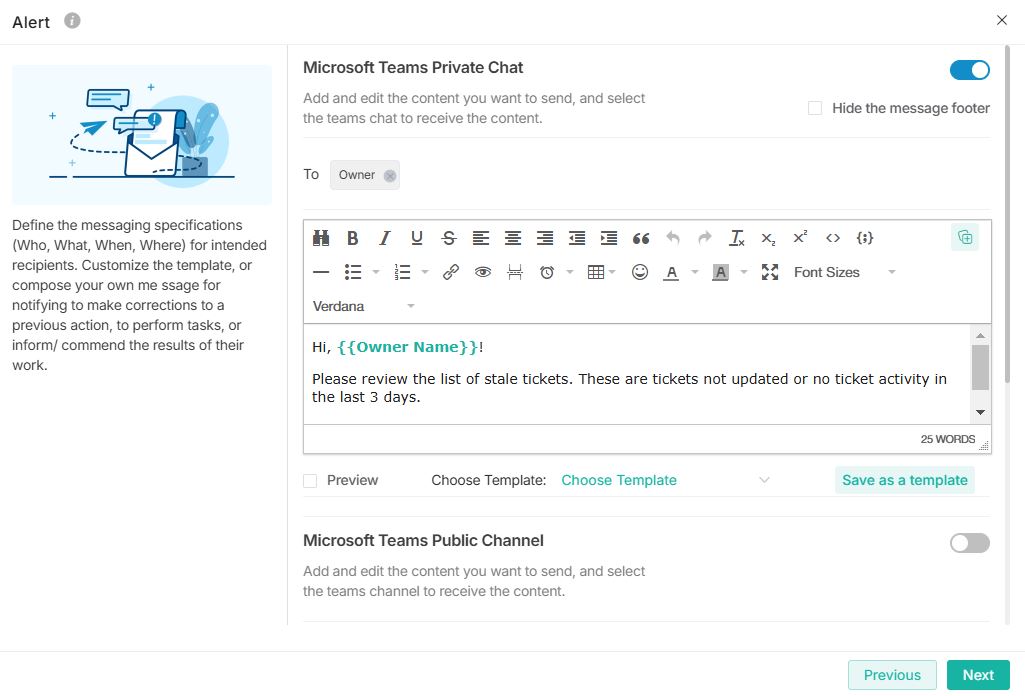Switch the editor to fullscreen mode
The image size is (1025, 696).
click(769, 272)
